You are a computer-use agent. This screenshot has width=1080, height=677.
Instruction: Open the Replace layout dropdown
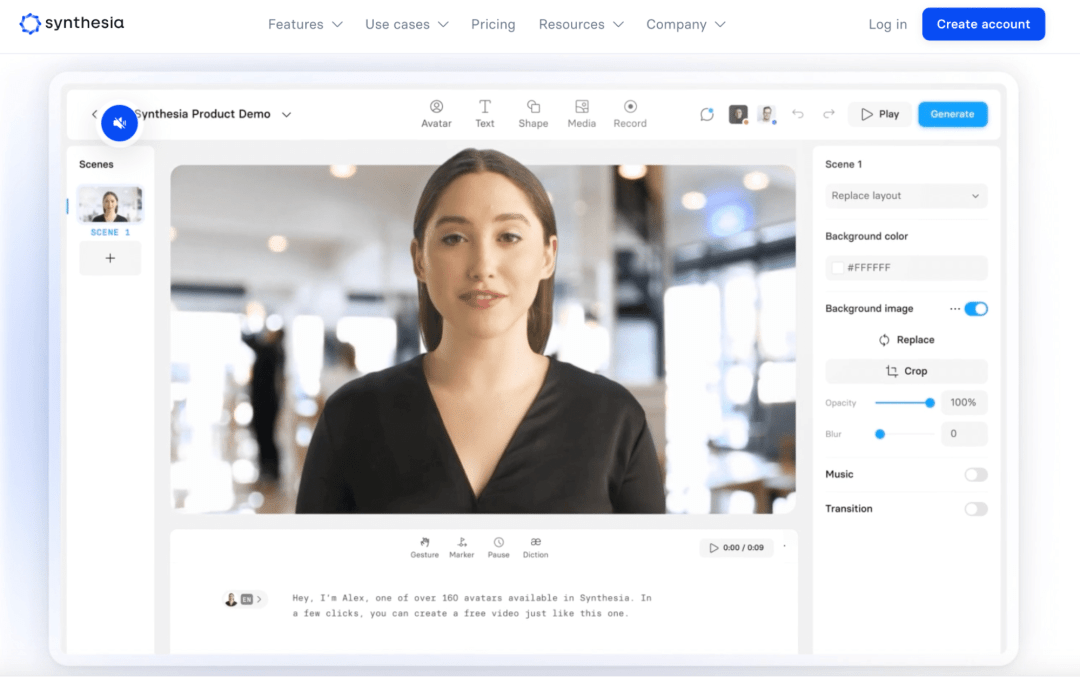[x=906, y=196]
